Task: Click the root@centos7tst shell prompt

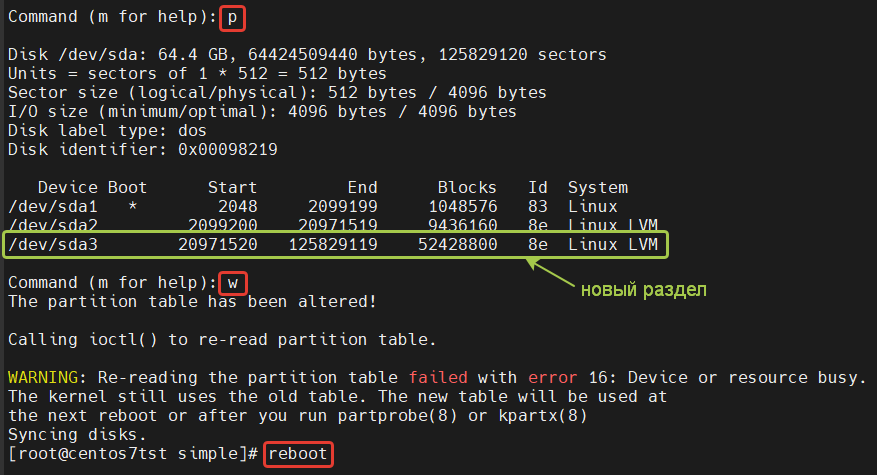Action: click(132, 455)
